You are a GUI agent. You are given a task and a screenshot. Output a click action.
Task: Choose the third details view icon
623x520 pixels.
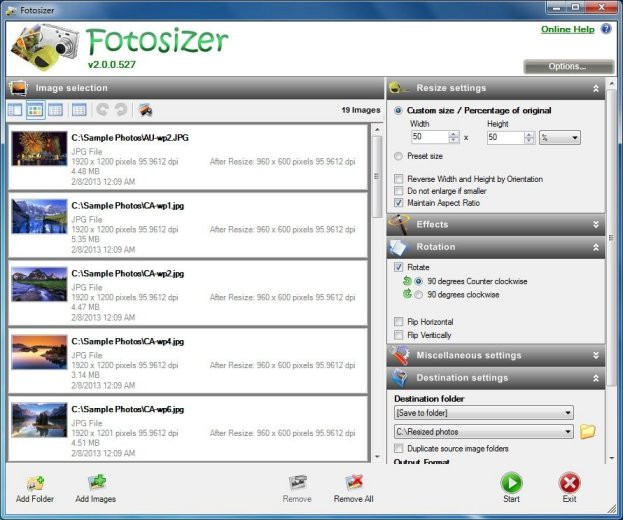click(55, 110)
